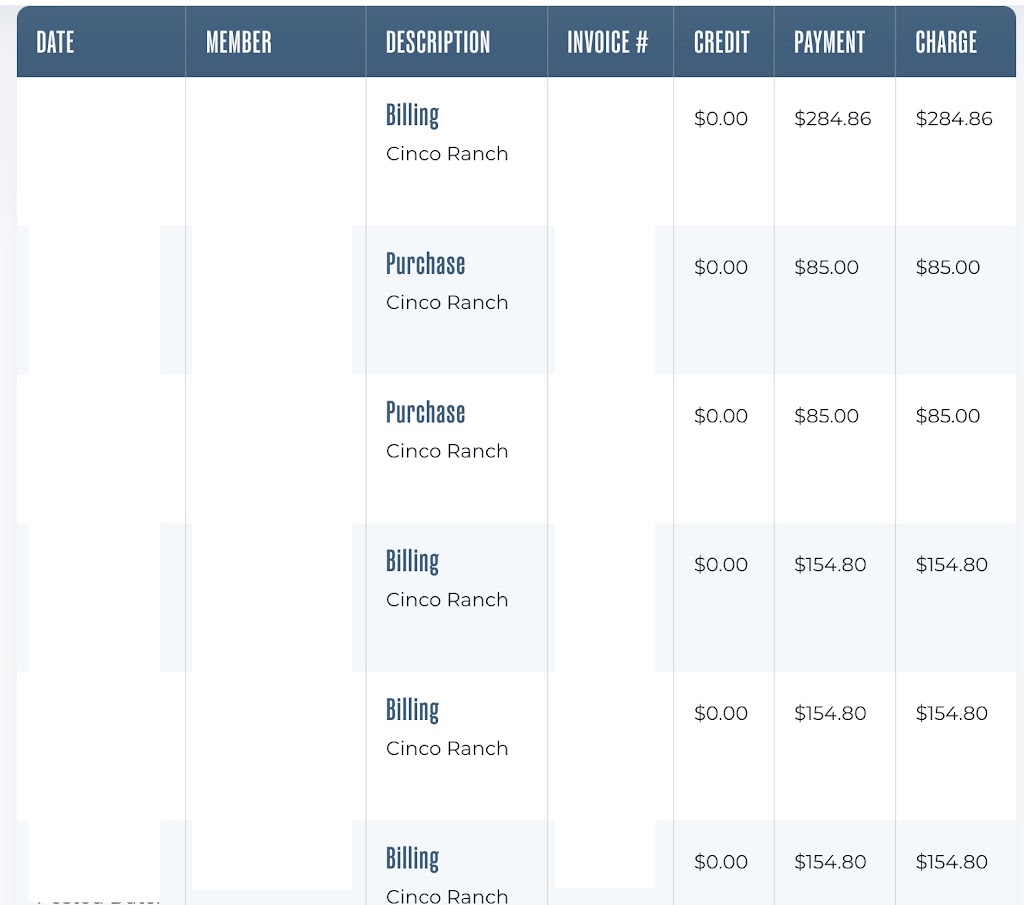1024x905 pixels.
Task: Click the $85.00 payment in first Purchase row
Action: click(826, 268)
